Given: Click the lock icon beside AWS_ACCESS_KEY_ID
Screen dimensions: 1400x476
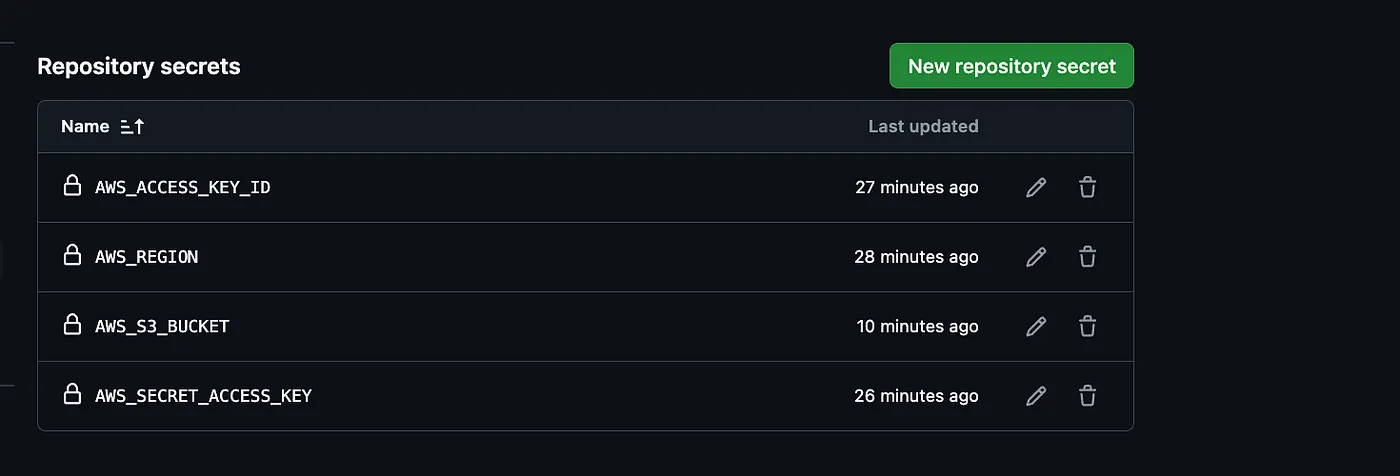Looking at the screenshot, I should point(72,186).
